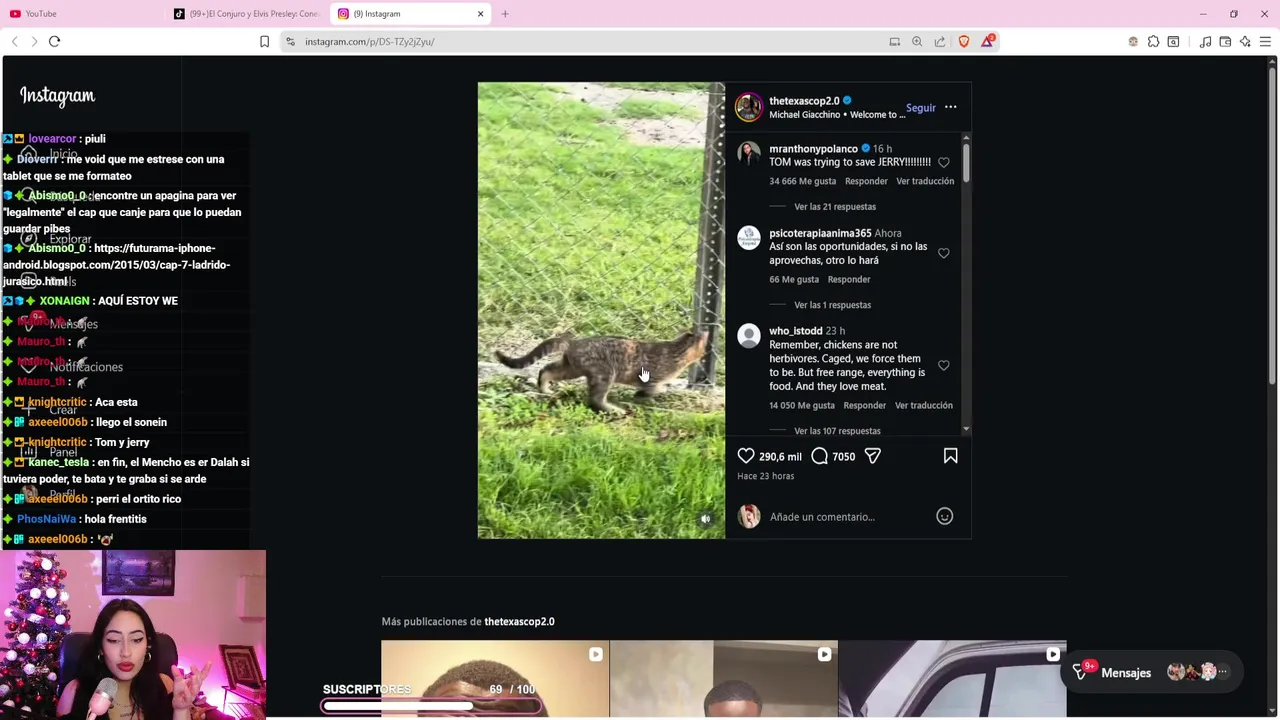Show the 290,6 mil likes count
Screen dimensions: 1280x720
click(x=780, y=457)
